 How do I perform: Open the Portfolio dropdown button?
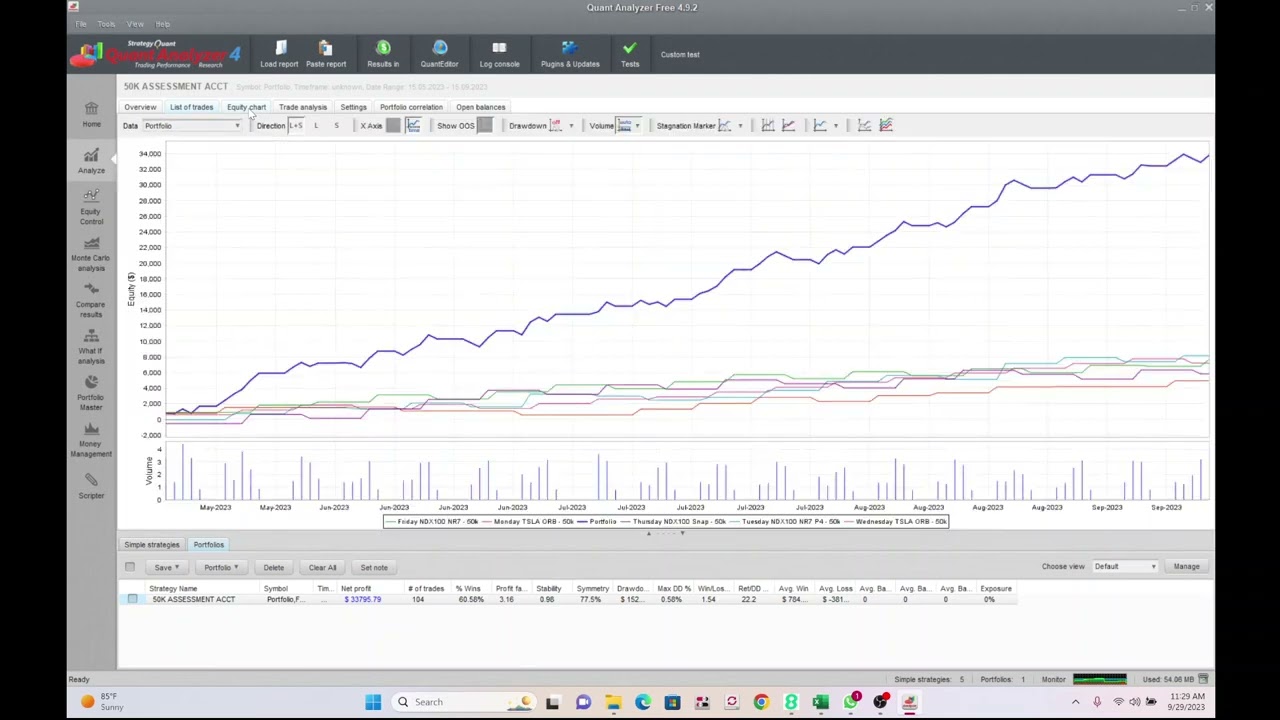(221, 567)
